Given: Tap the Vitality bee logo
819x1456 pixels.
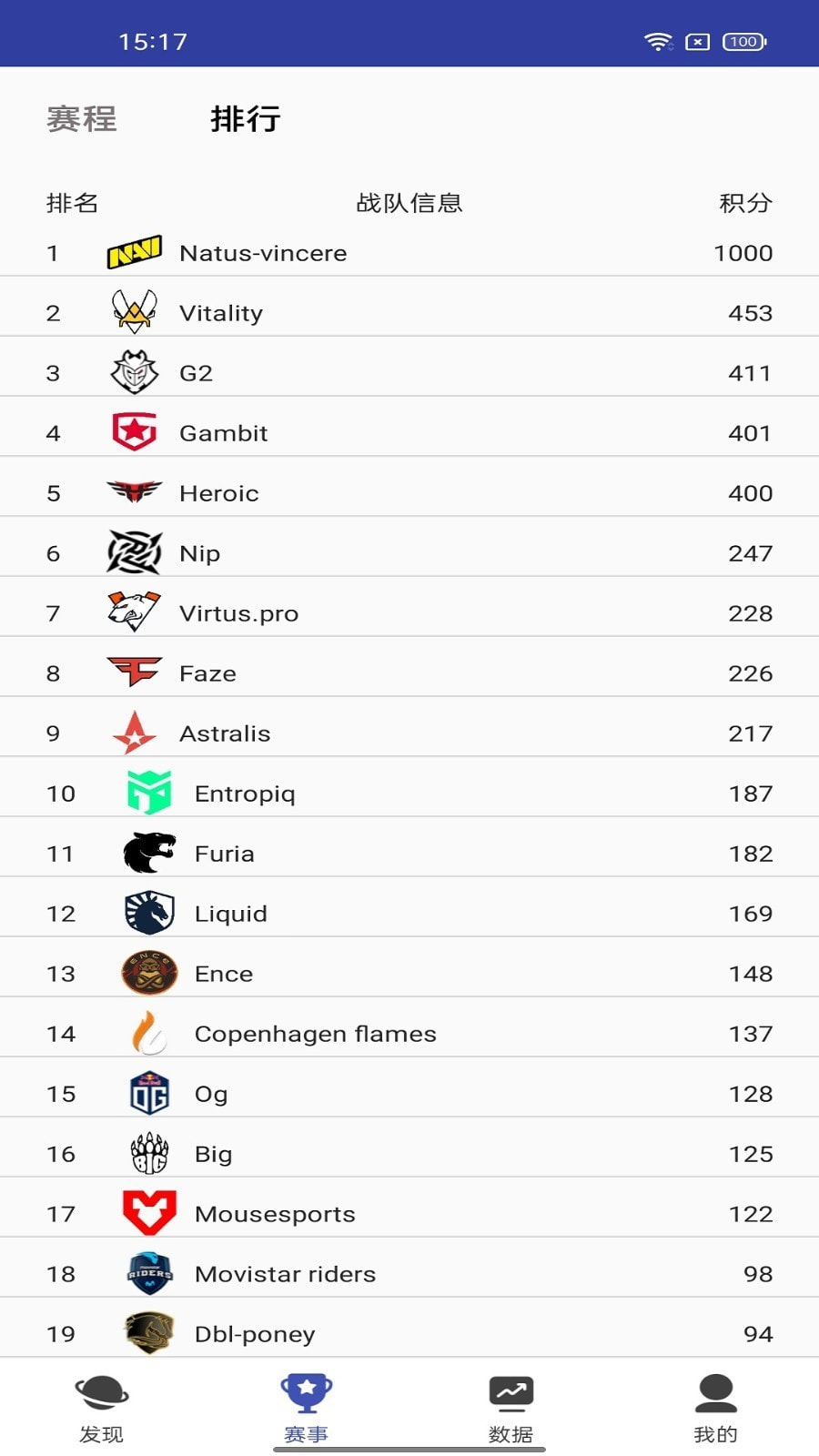Looking at the screenshot, I should (x=135, y=312).
